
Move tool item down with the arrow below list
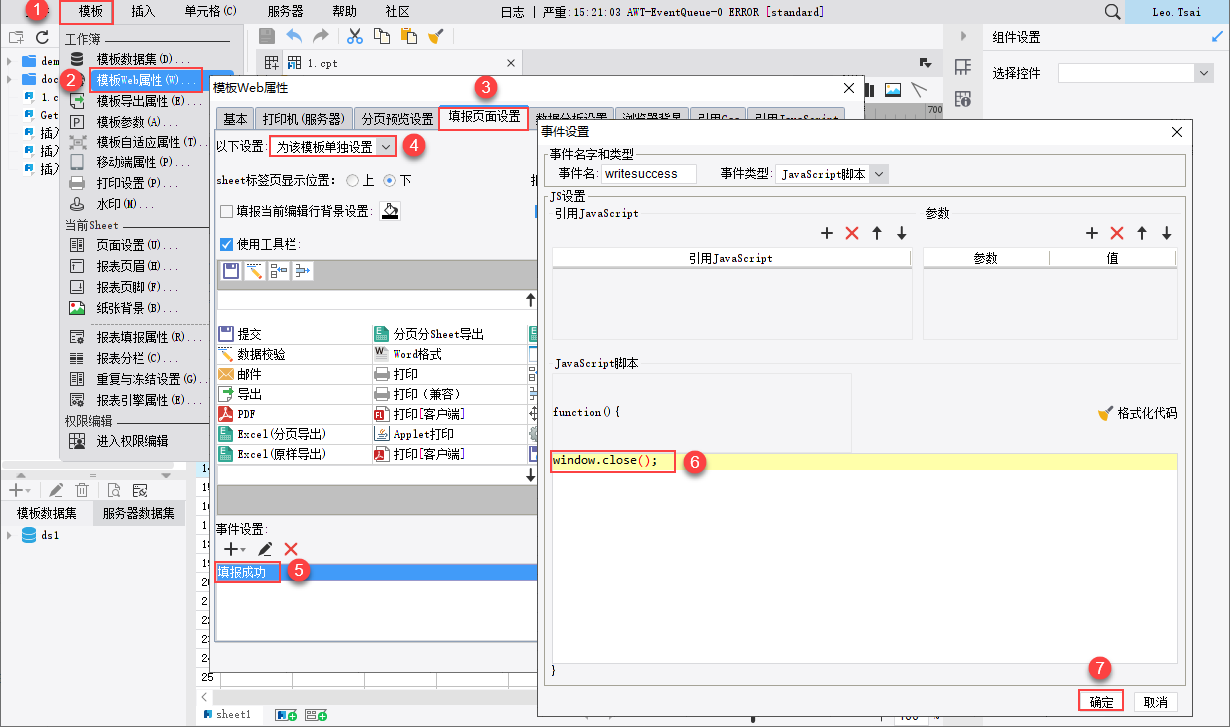pyautogui.click(x=531, y=476)
